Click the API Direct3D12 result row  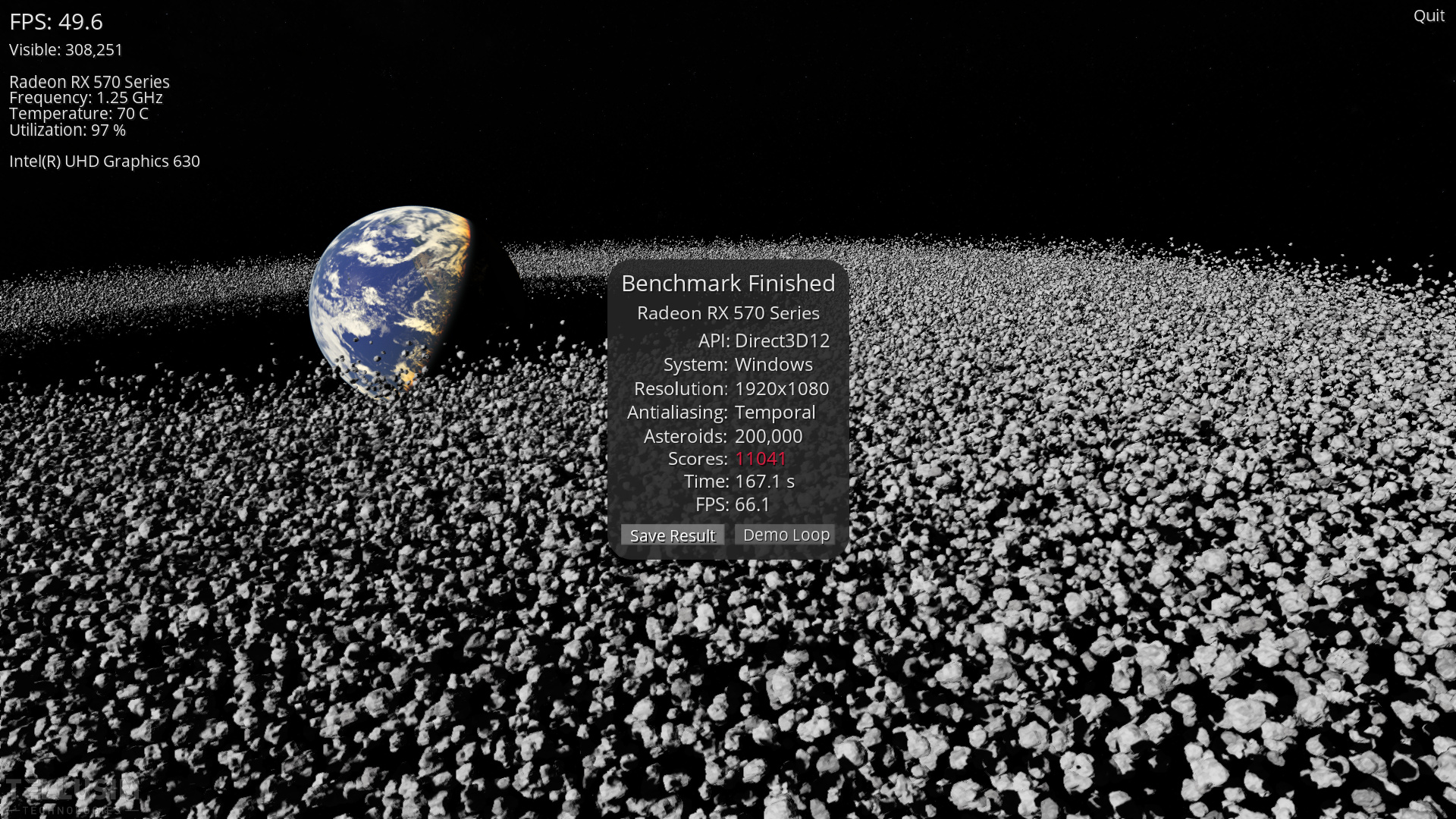764,341
